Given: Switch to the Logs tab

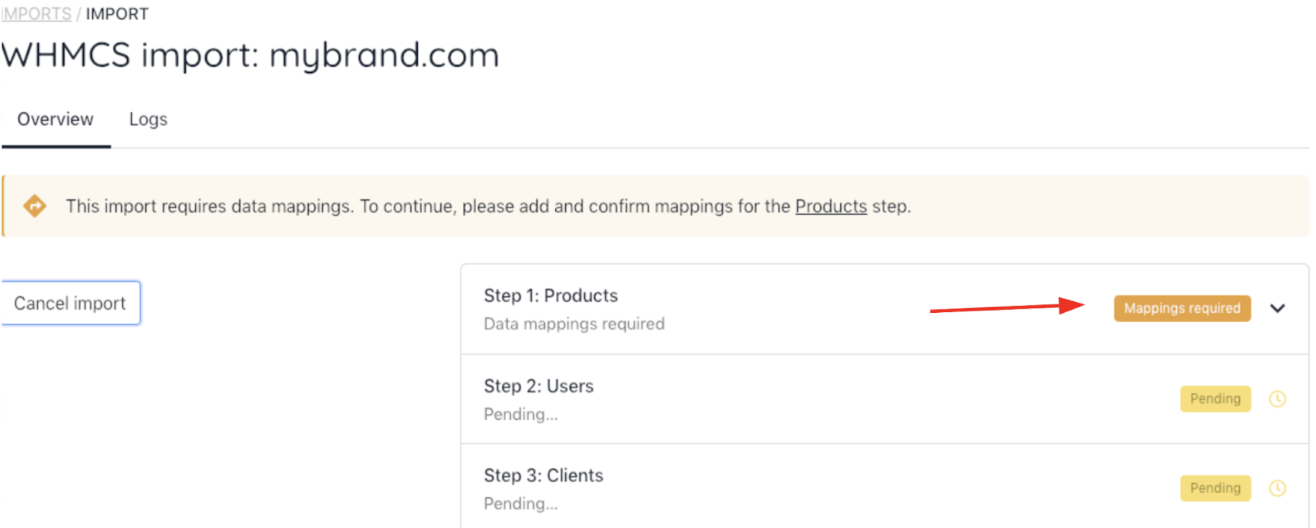Looking at the screenshot, I should point(148,119).
